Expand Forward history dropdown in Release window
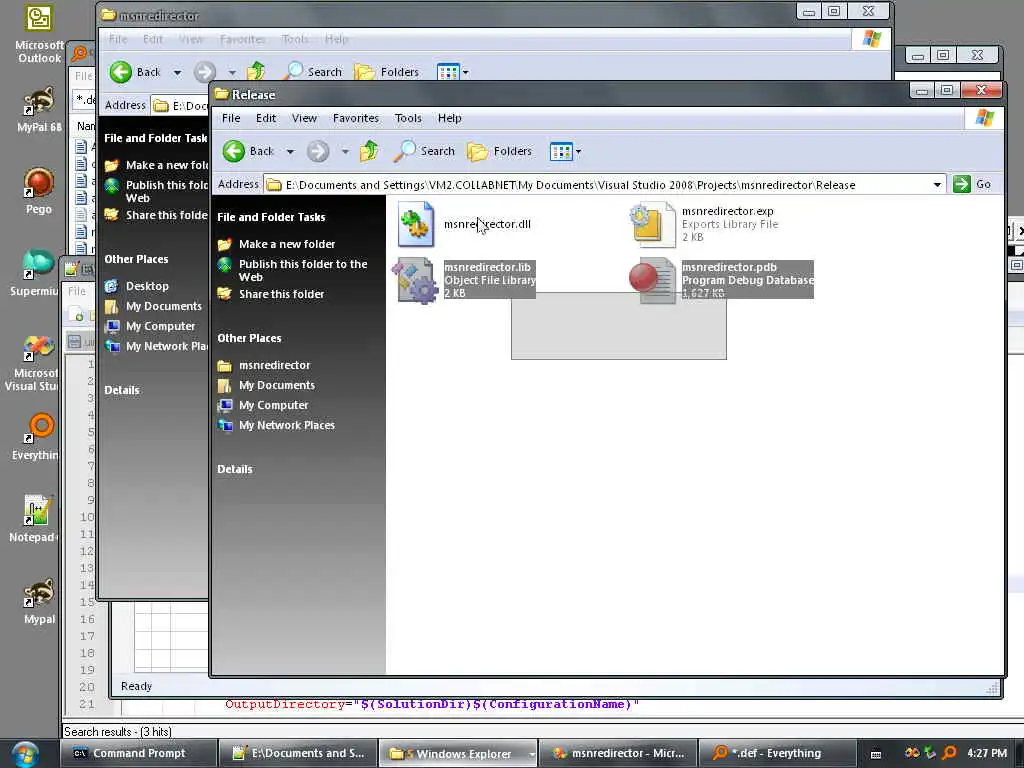 tap(345, 152)
